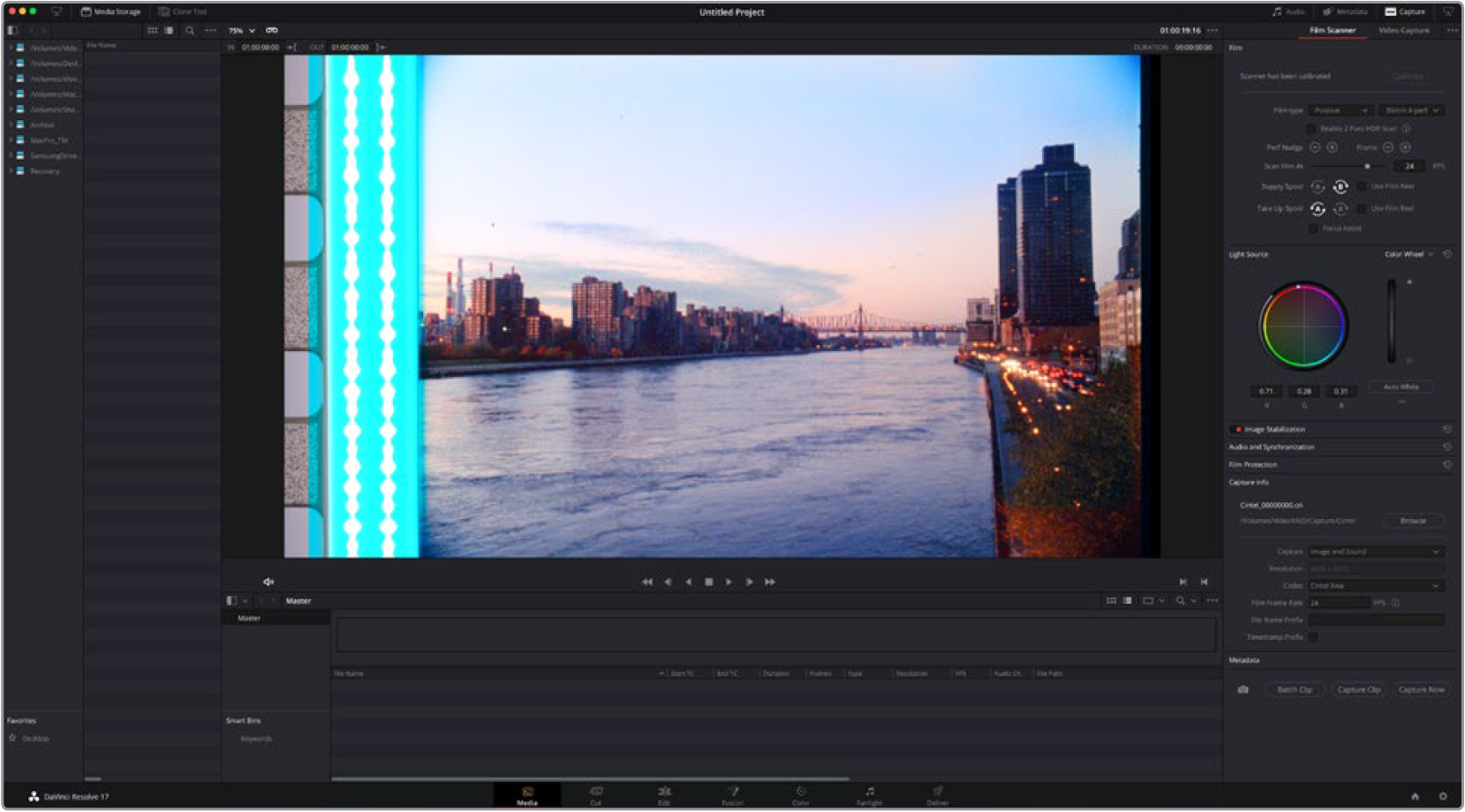Open the viewer options menu near timecode
This screenshot has height=812, width=1465.
[1212, 30]
